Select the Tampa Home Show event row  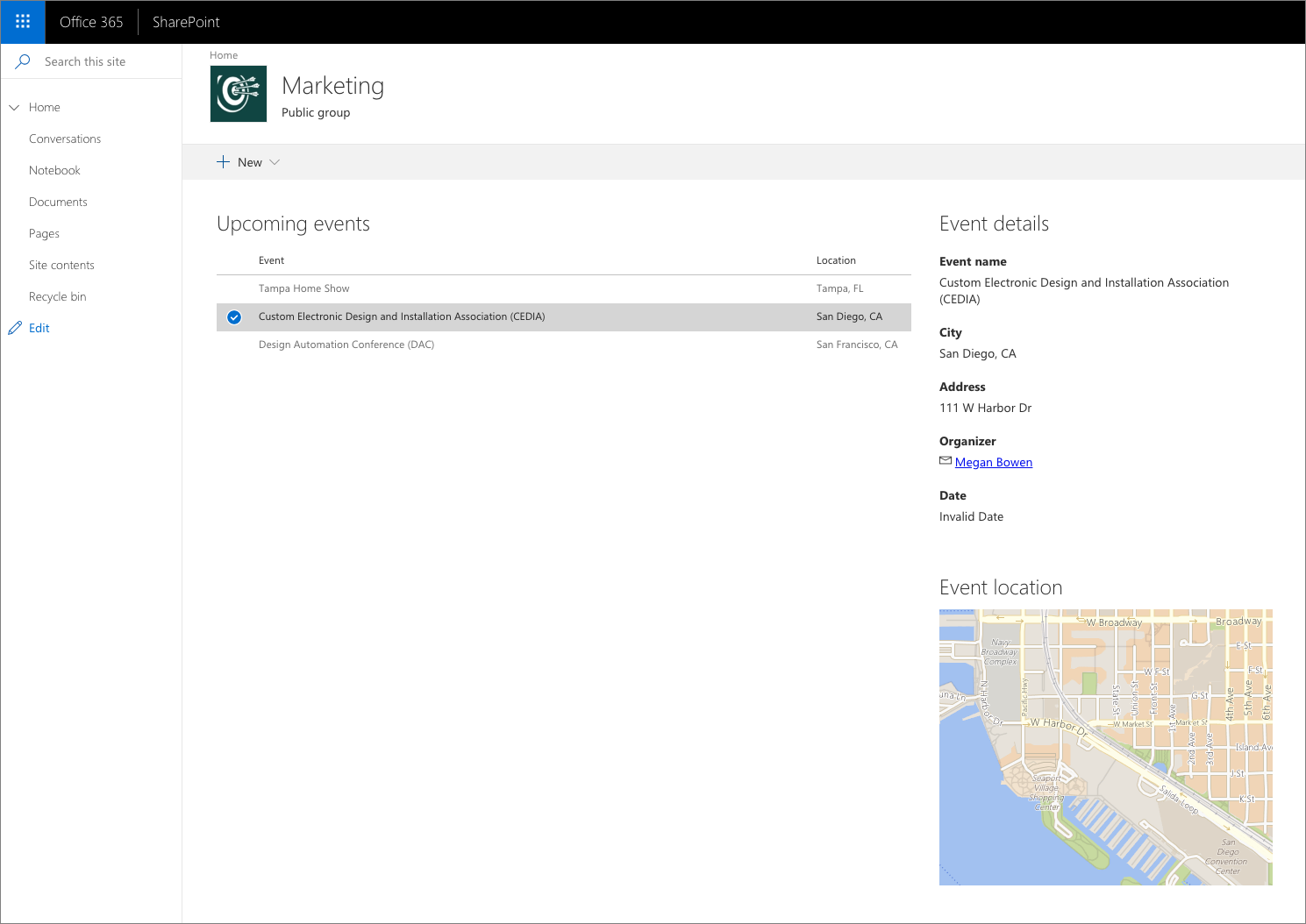coord(303,288)
